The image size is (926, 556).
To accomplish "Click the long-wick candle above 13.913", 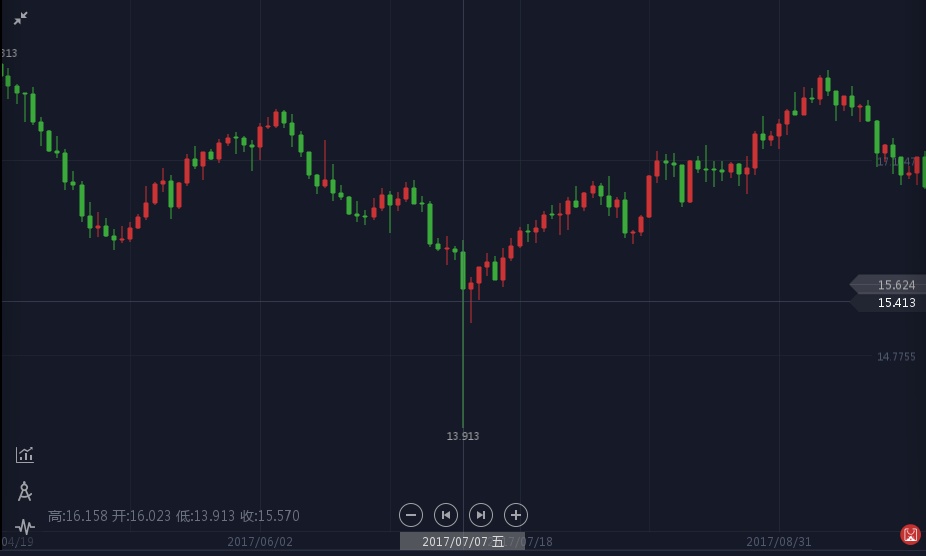I will [463, 340].
